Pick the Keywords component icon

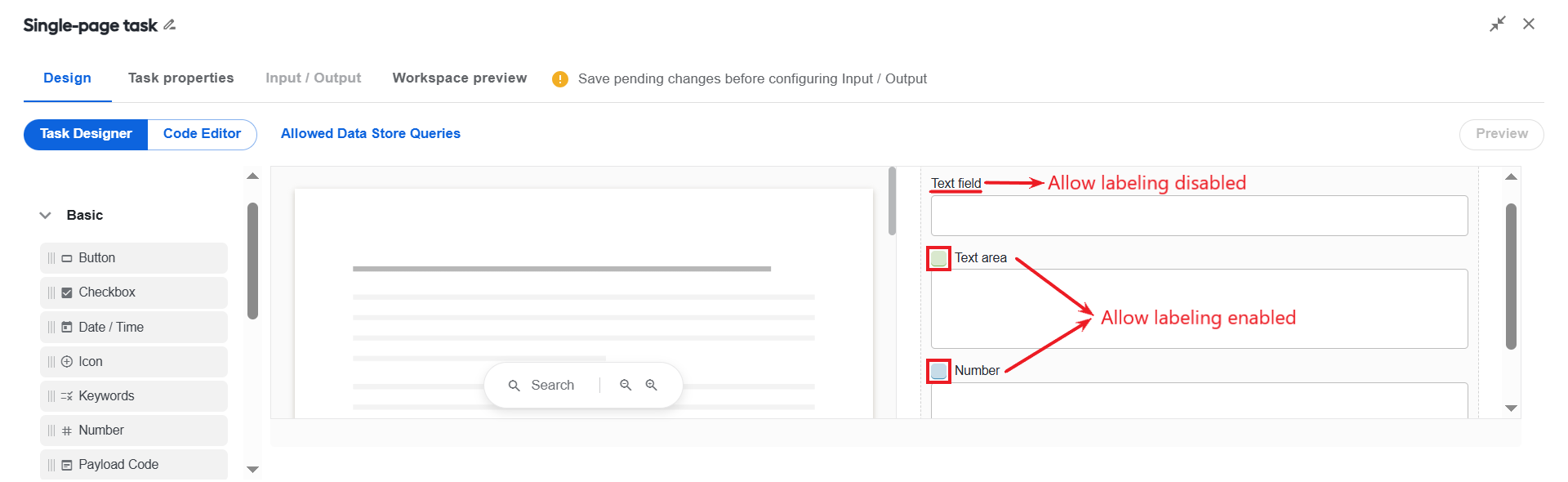(x=67, y=396)
